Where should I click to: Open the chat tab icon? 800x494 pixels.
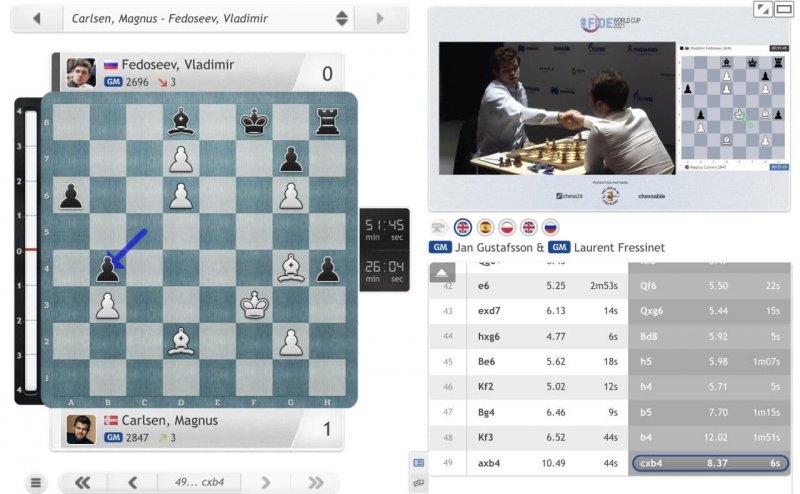pyautogui.click(x=418, y=483)
